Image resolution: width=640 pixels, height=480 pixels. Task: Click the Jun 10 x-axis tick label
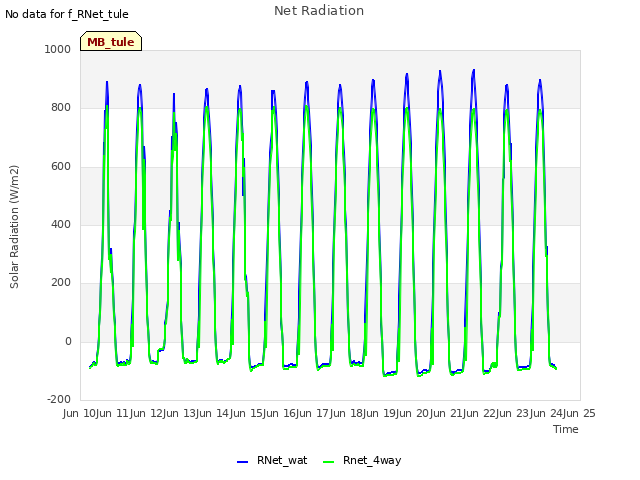(x=79, y=413)
